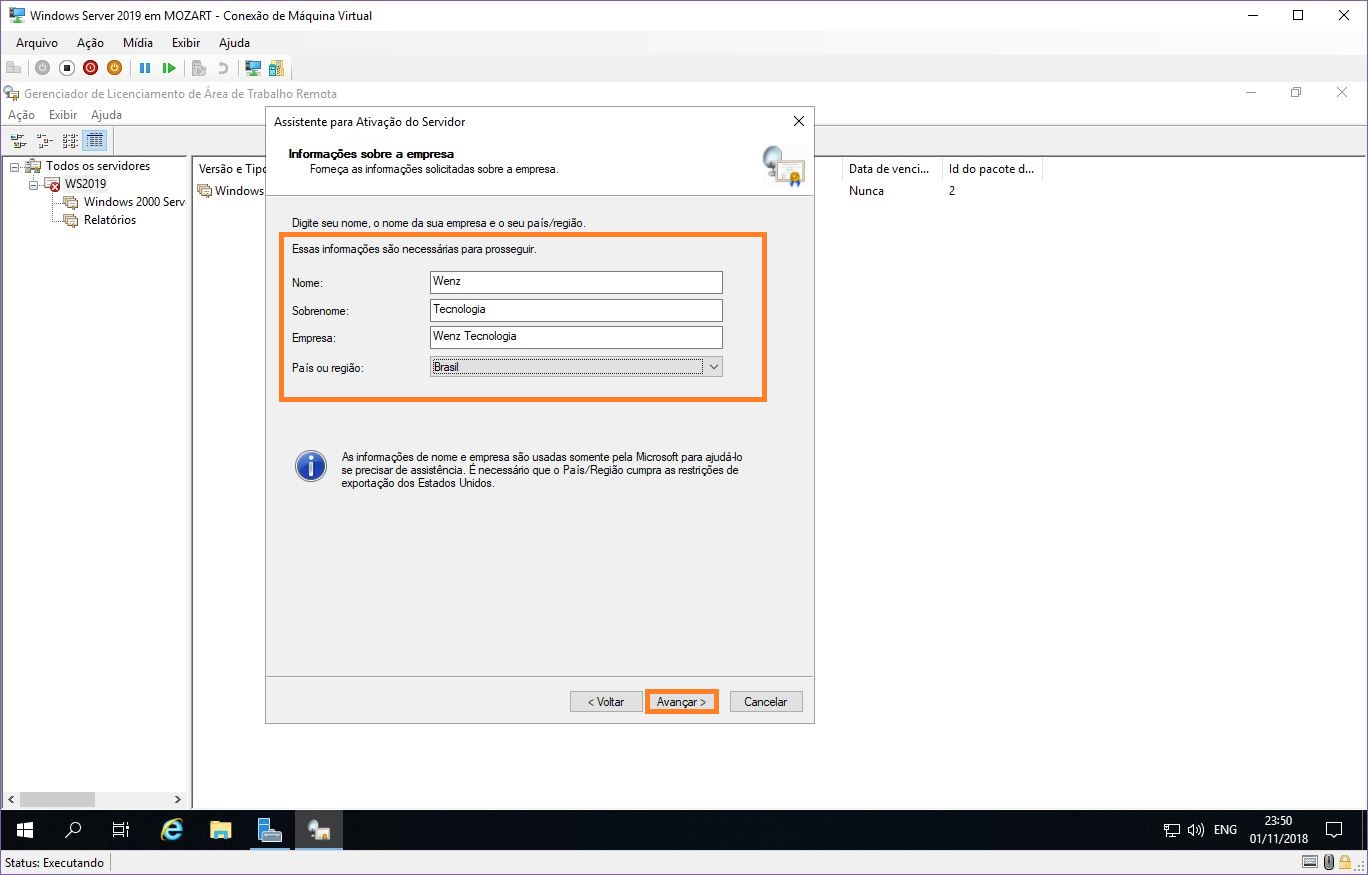Click the scrollbar right arrow in tree pane
The height and width of the screenshot is (875, 1368).
point(178,800)
